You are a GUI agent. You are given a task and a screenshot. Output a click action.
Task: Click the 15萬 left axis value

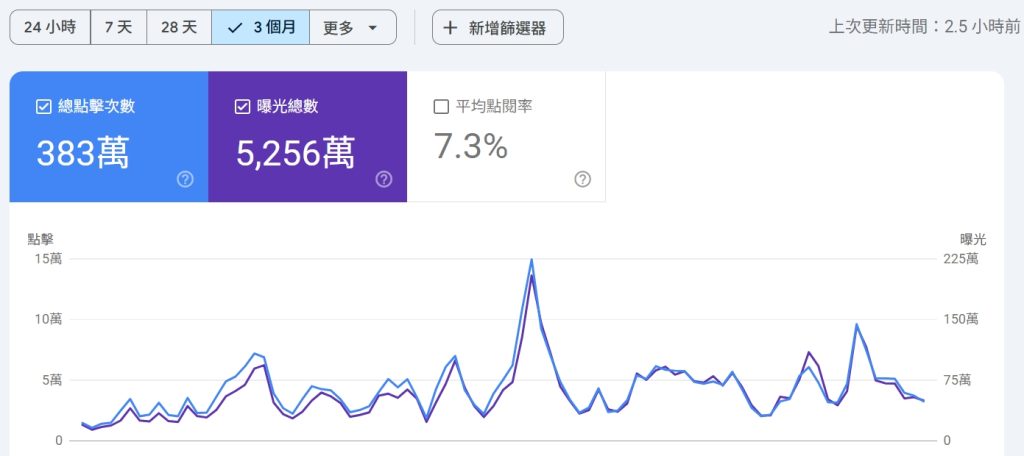pos(48,259)
